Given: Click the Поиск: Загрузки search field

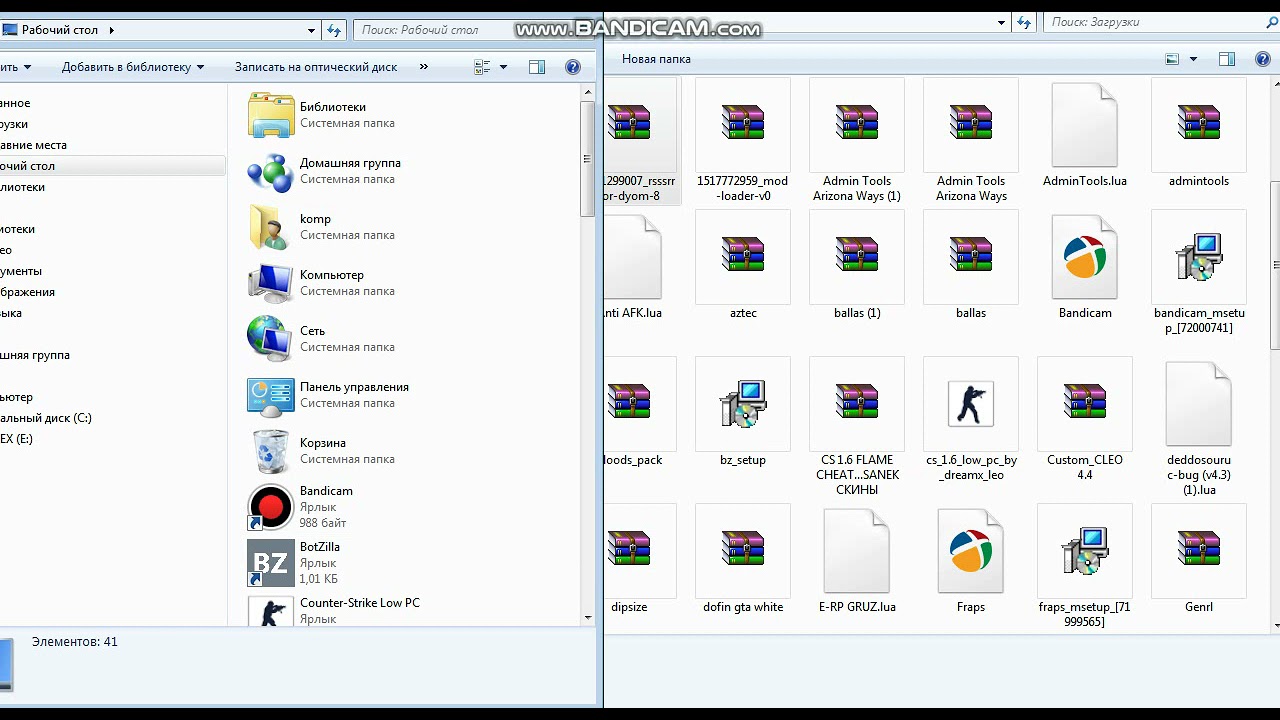Looking at the screenshot, I should pyautogui.click(x=1161, y=22).
